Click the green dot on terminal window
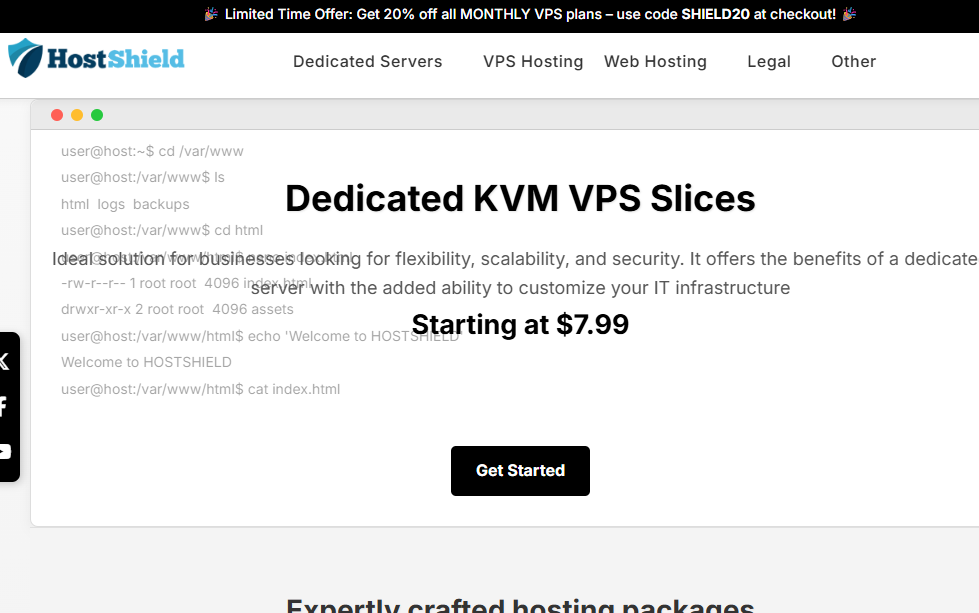This screenshot has height=613, width=979. [x=97, y=115]
